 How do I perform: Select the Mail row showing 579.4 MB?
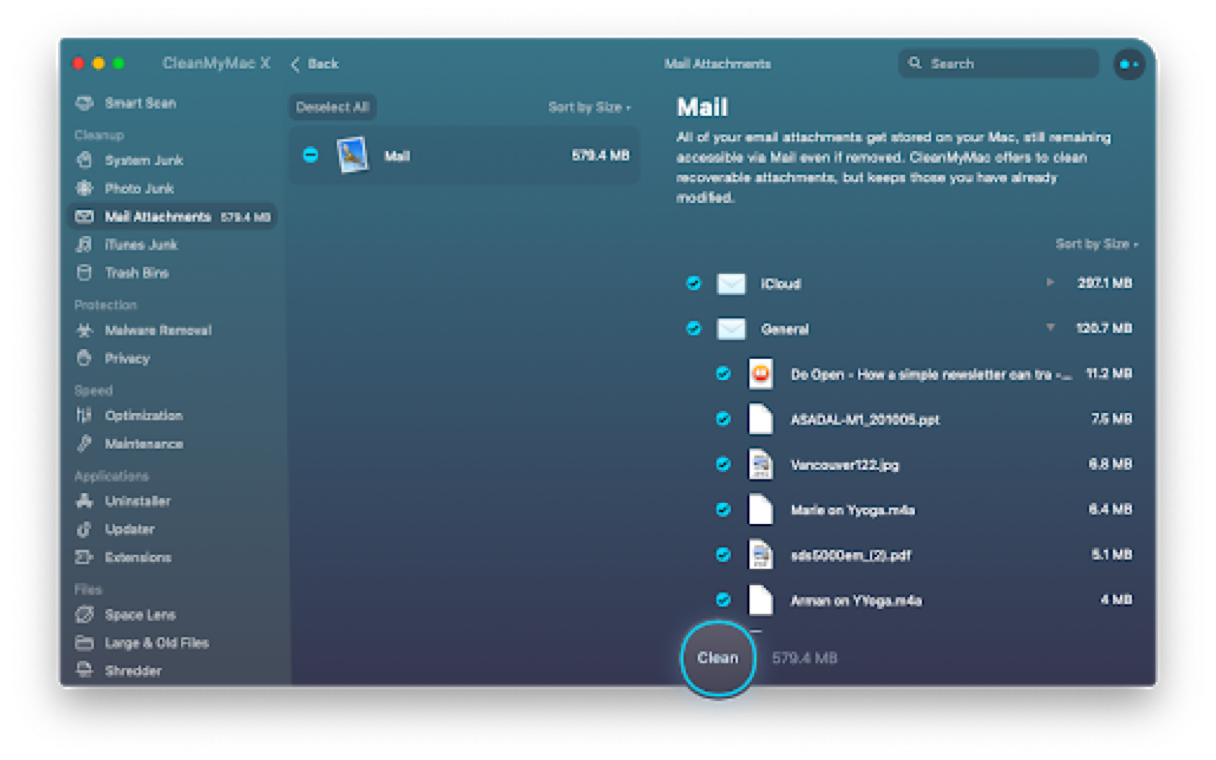pos(464,155)
